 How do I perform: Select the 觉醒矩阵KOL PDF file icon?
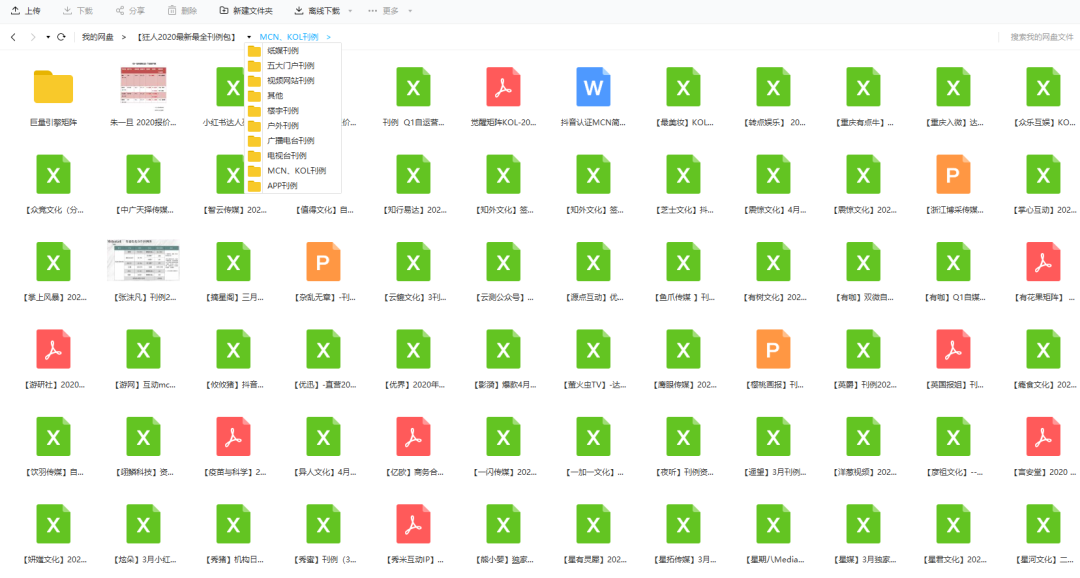(503, 87)
